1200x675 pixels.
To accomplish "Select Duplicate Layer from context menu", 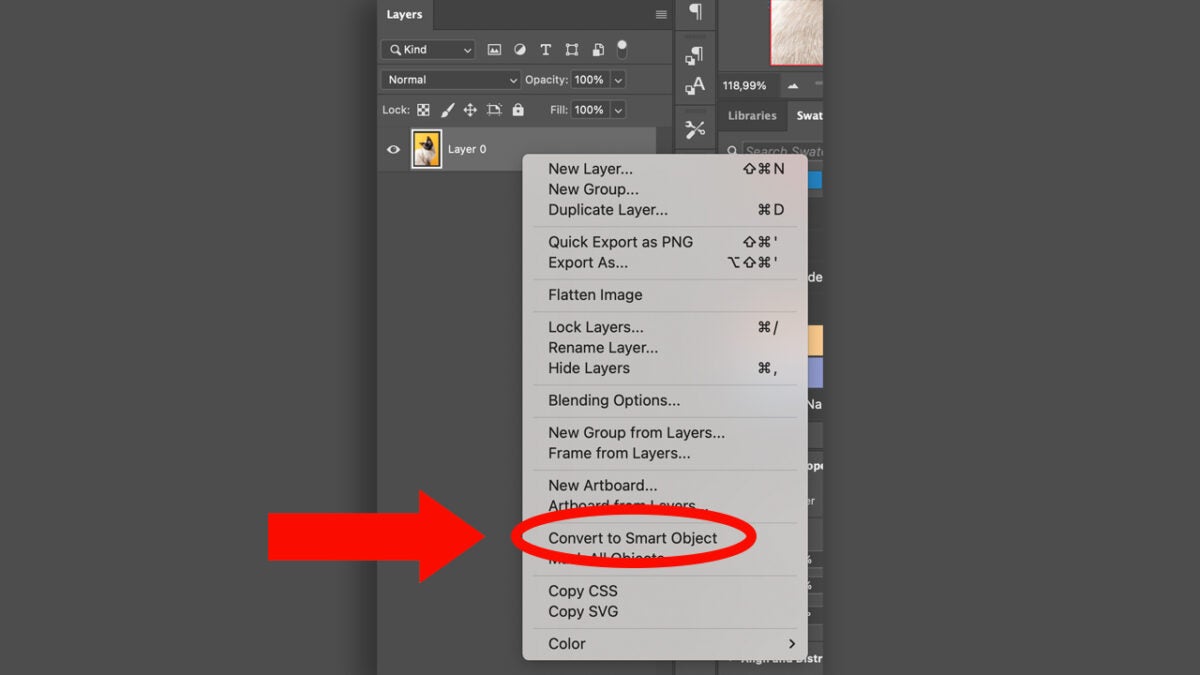I will click(x=607, y=210).
